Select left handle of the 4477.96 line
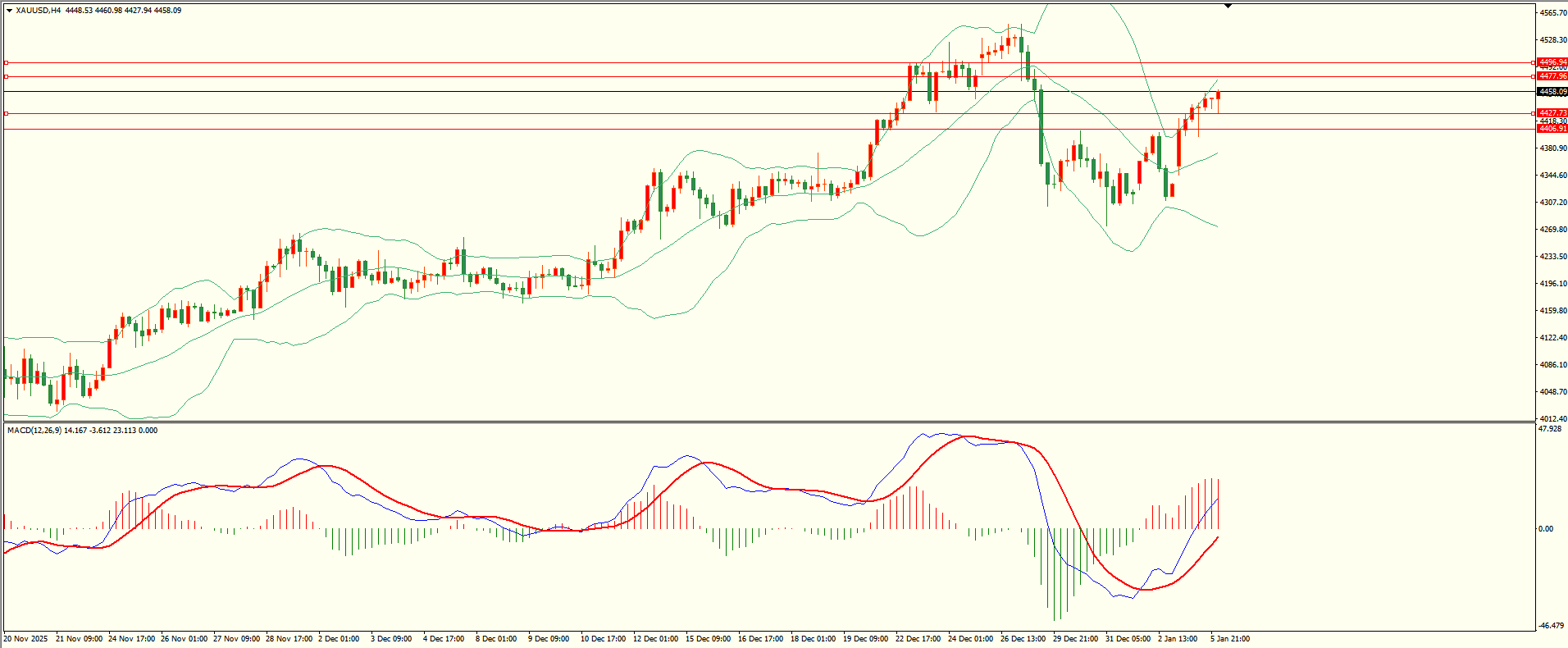Image resolution: width=1568 pixels, height=648 pixels. pos(6,76)
